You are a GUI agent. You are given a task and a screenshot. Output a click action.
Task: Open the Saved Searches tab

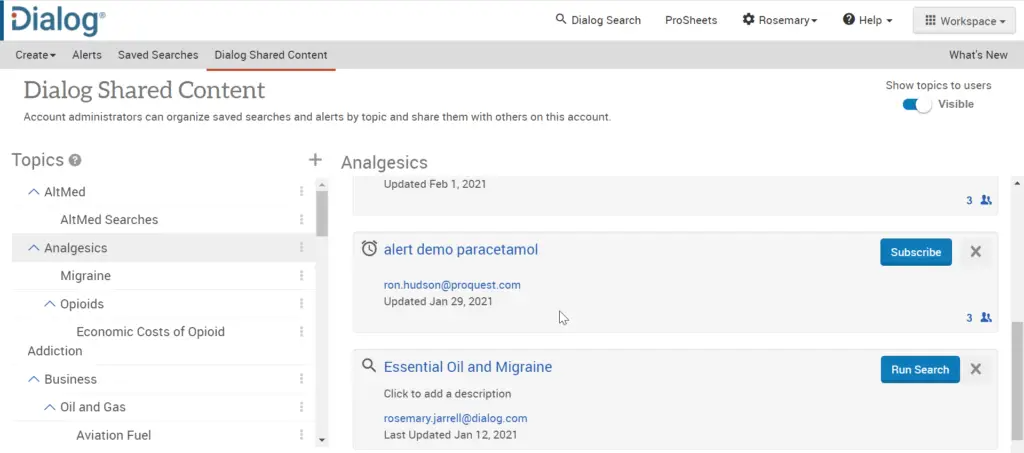tap(158, 55)
